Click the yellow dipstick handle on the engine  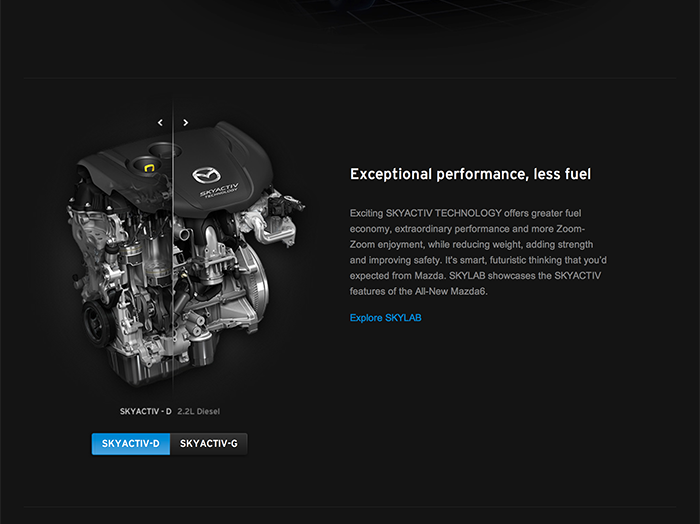(x=149, y=168)
